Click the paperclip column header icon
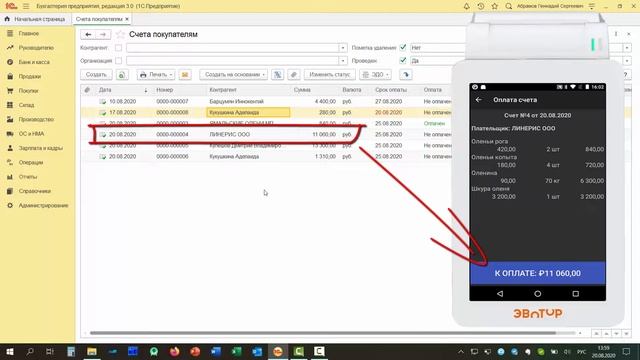The width and height of the screenshot is (640, 360). click(87, 90)
